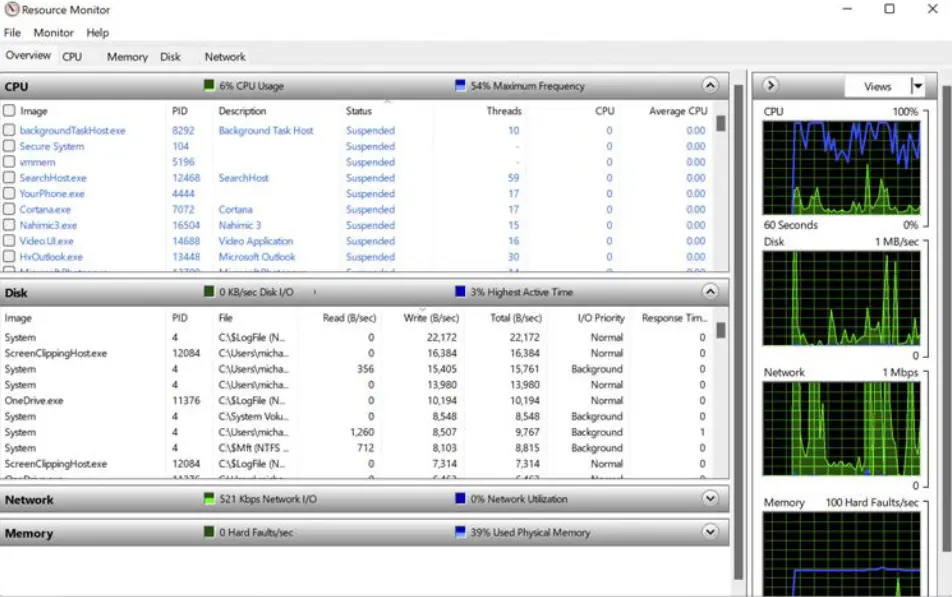Check the backgroundTaskHost.exe process checkbox
Image resolution: width=952 pixels, height=597 pixels.
click(x=9, y=130)
